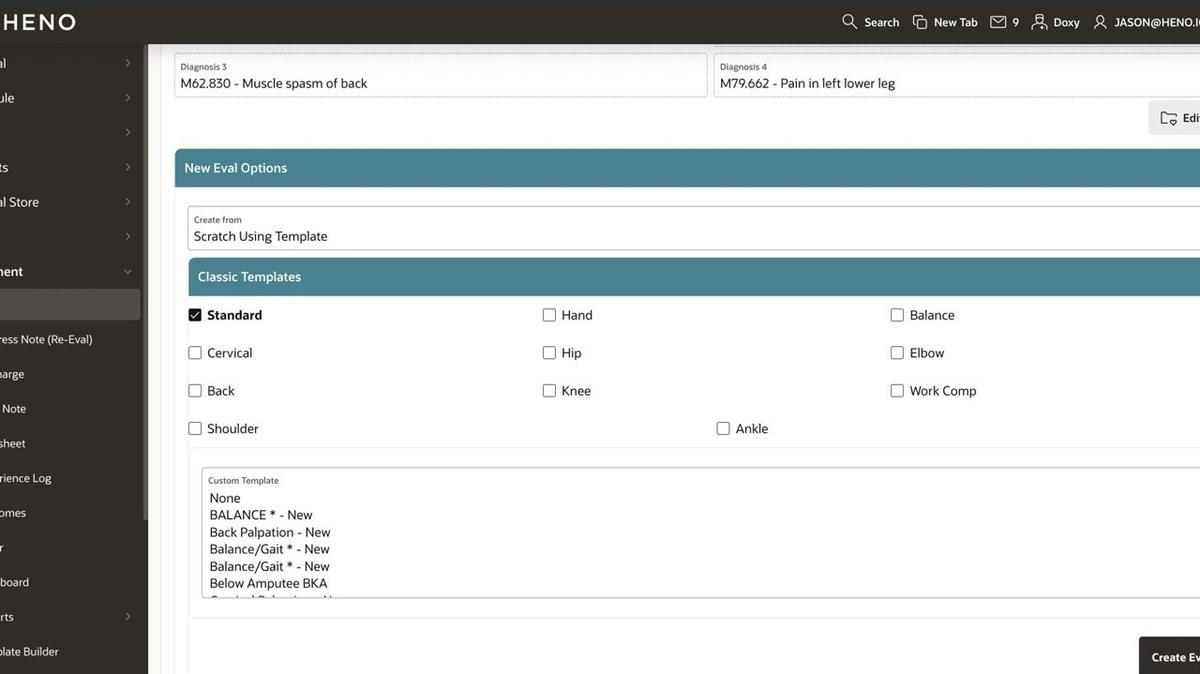Enable the Knee template checkbox
Image resolution: width=1200 pixels, height=674 pixels.
click(x=549, y=390)
